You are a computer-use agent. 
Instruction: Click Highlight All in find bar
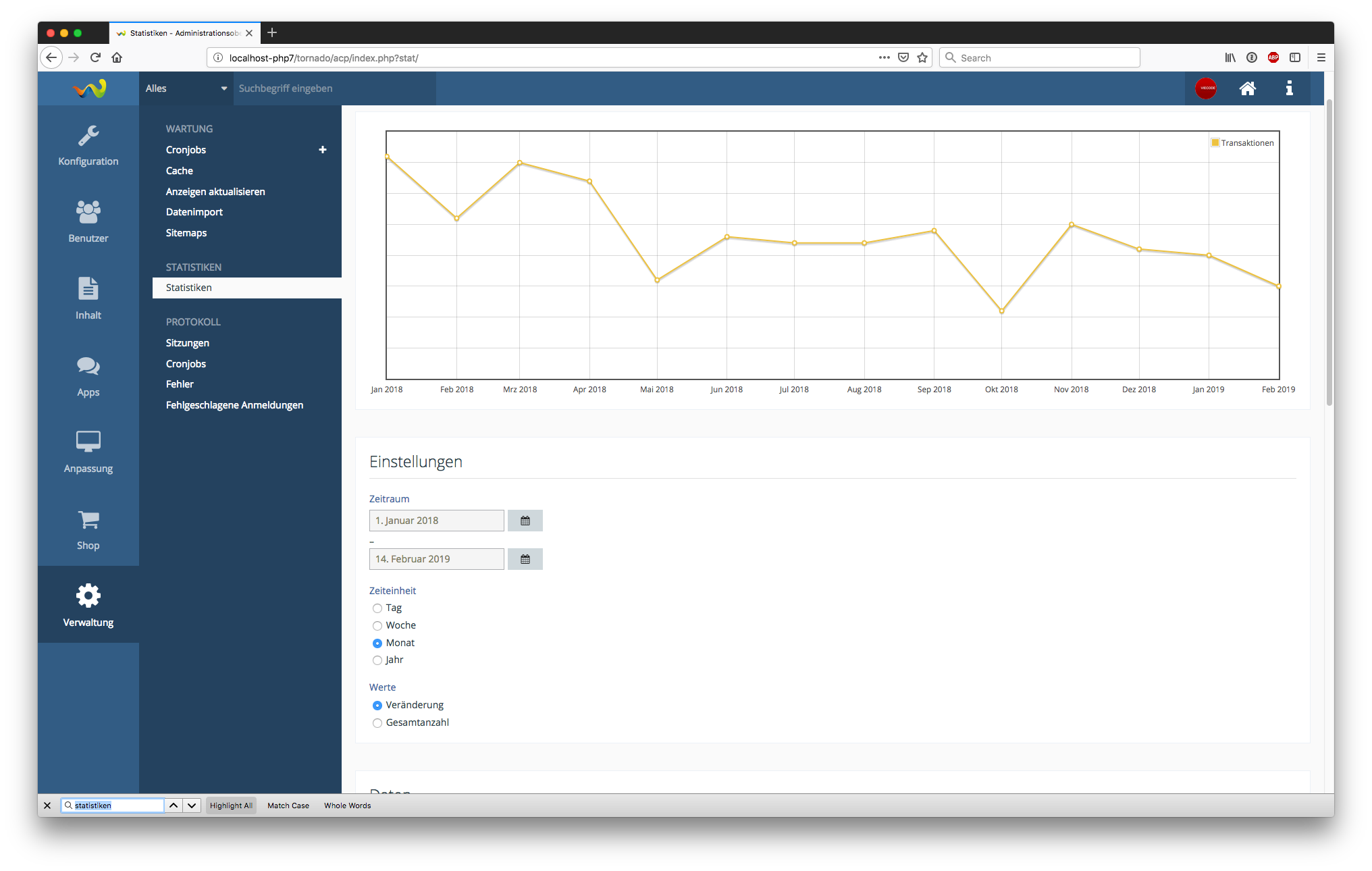[x=231, y=806]
